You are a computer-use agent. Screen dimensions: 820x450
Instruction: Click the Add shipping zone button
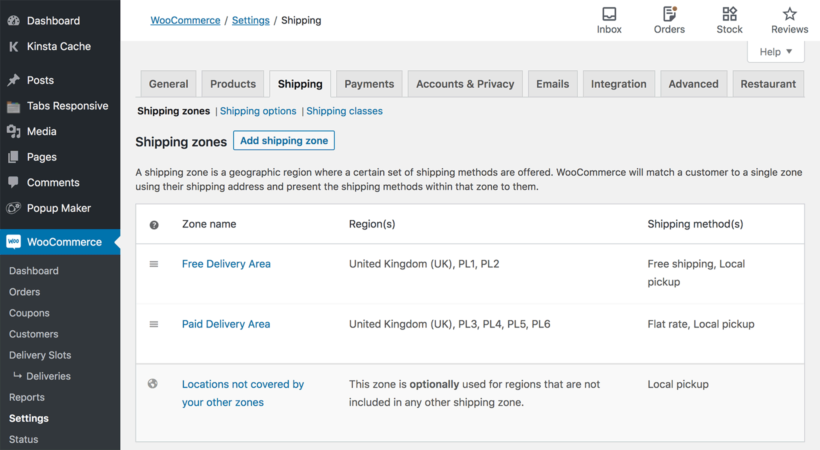click(284, 140)
